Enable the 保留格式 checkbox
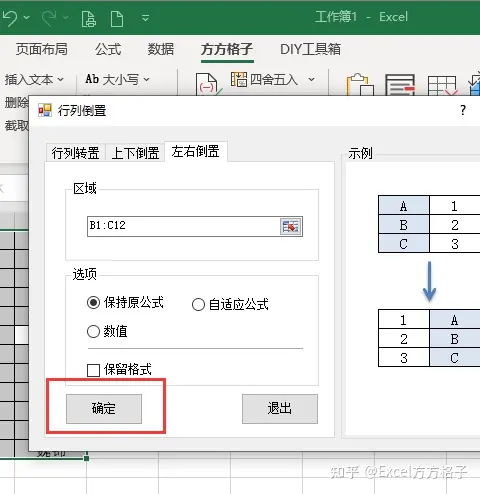 (x=93, y=370)
